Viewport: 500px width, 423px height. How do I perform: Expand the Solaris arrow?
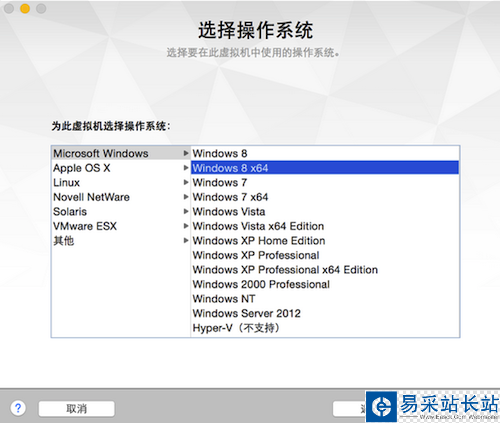coord(186,211)
